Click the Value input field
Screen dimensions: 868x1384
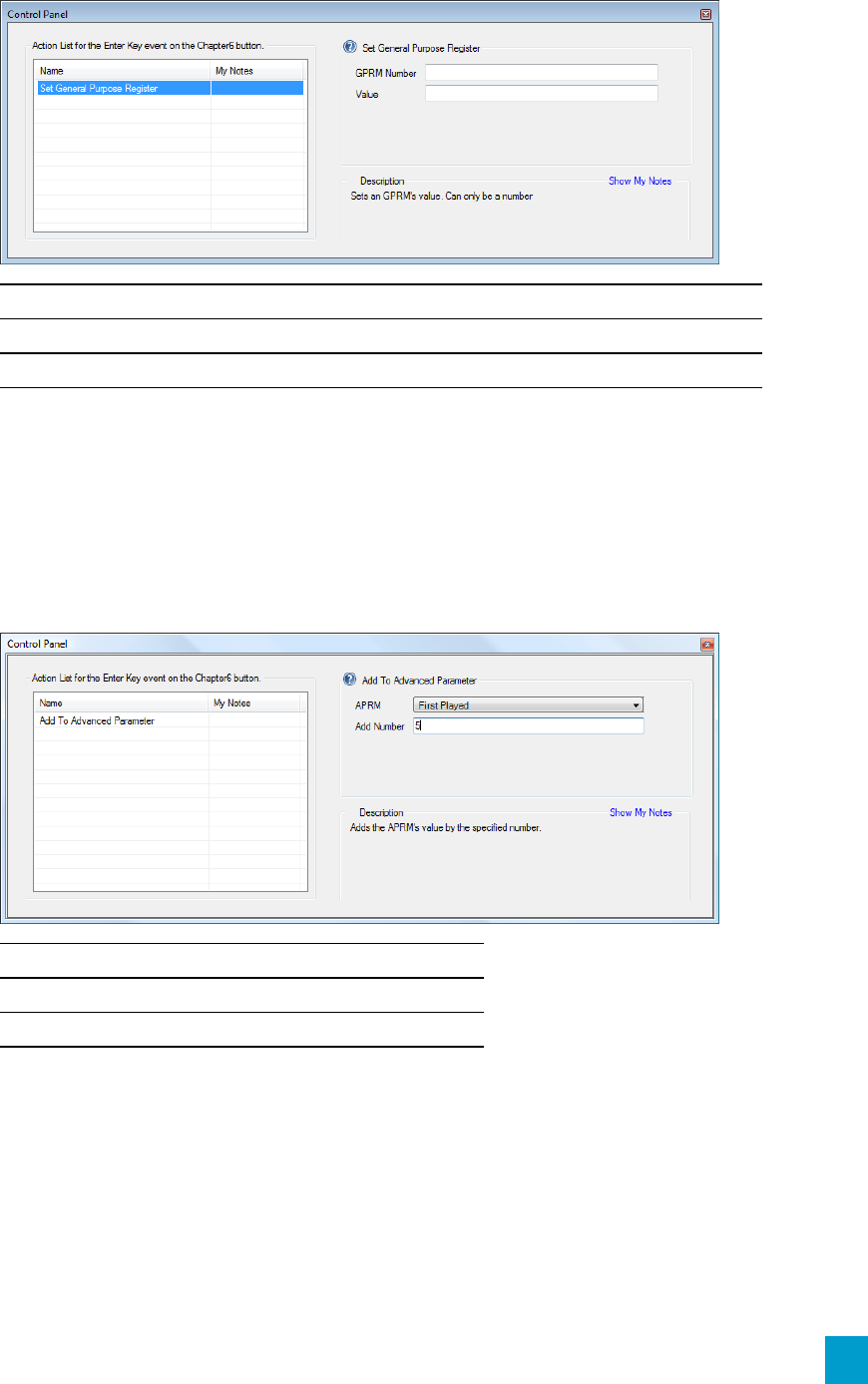(542, 94)
